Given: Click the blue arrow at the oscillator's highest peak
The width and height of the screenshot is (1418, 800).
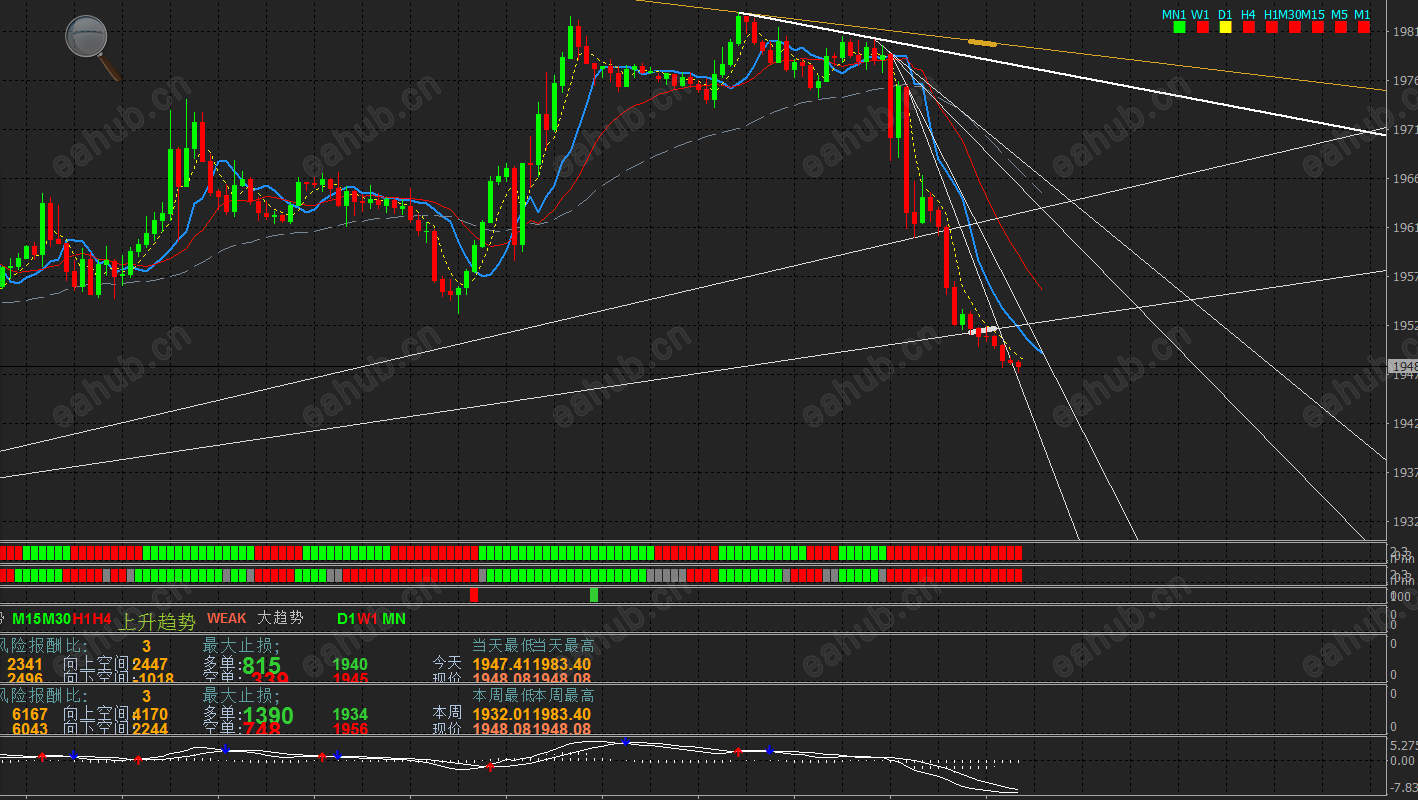Looking at the screenshot, I should click(x=626, y=742).
